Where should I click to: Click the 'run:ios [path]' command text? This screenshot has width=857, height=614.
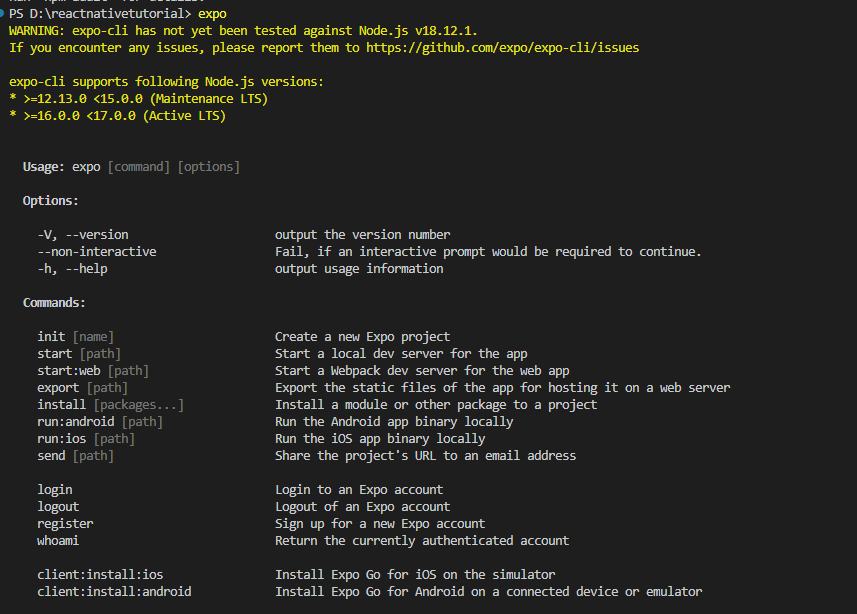click(86, 438)
